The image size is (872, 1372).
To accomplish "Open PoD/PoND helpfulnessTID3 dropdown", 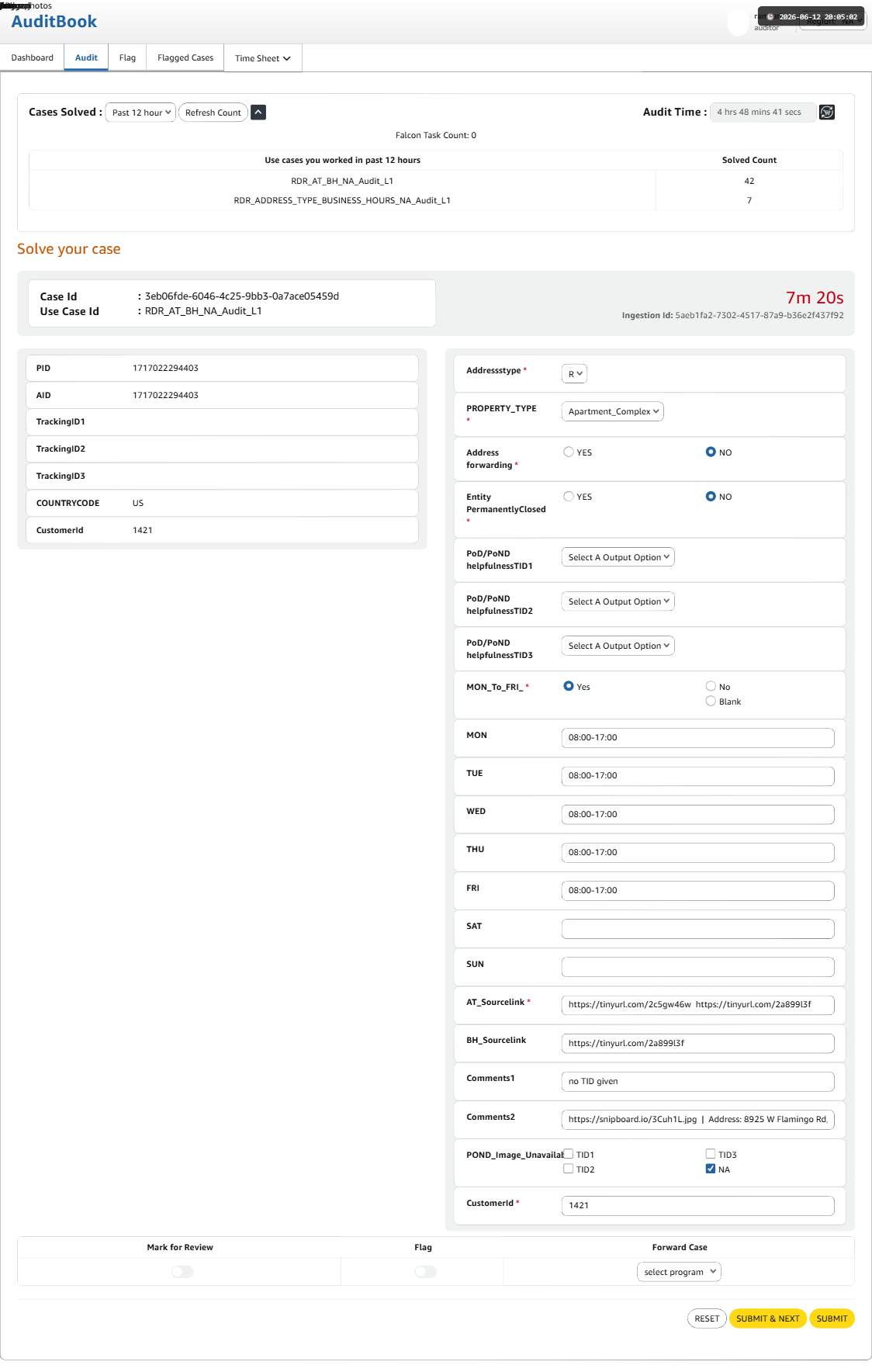I will coord(618,646).
